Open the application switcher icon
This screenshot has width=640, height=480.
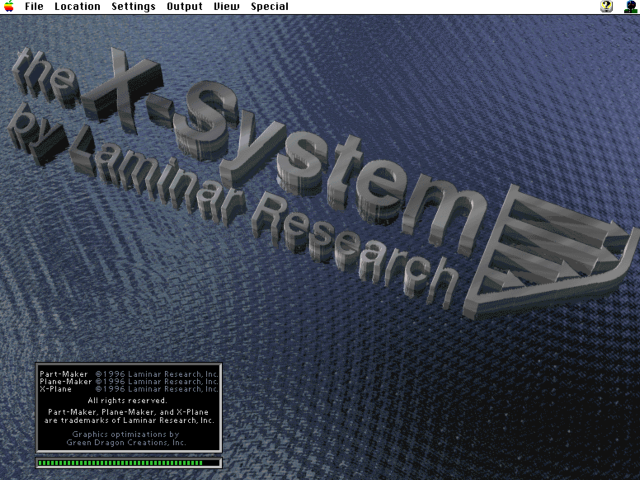click(x=631, y=7)
